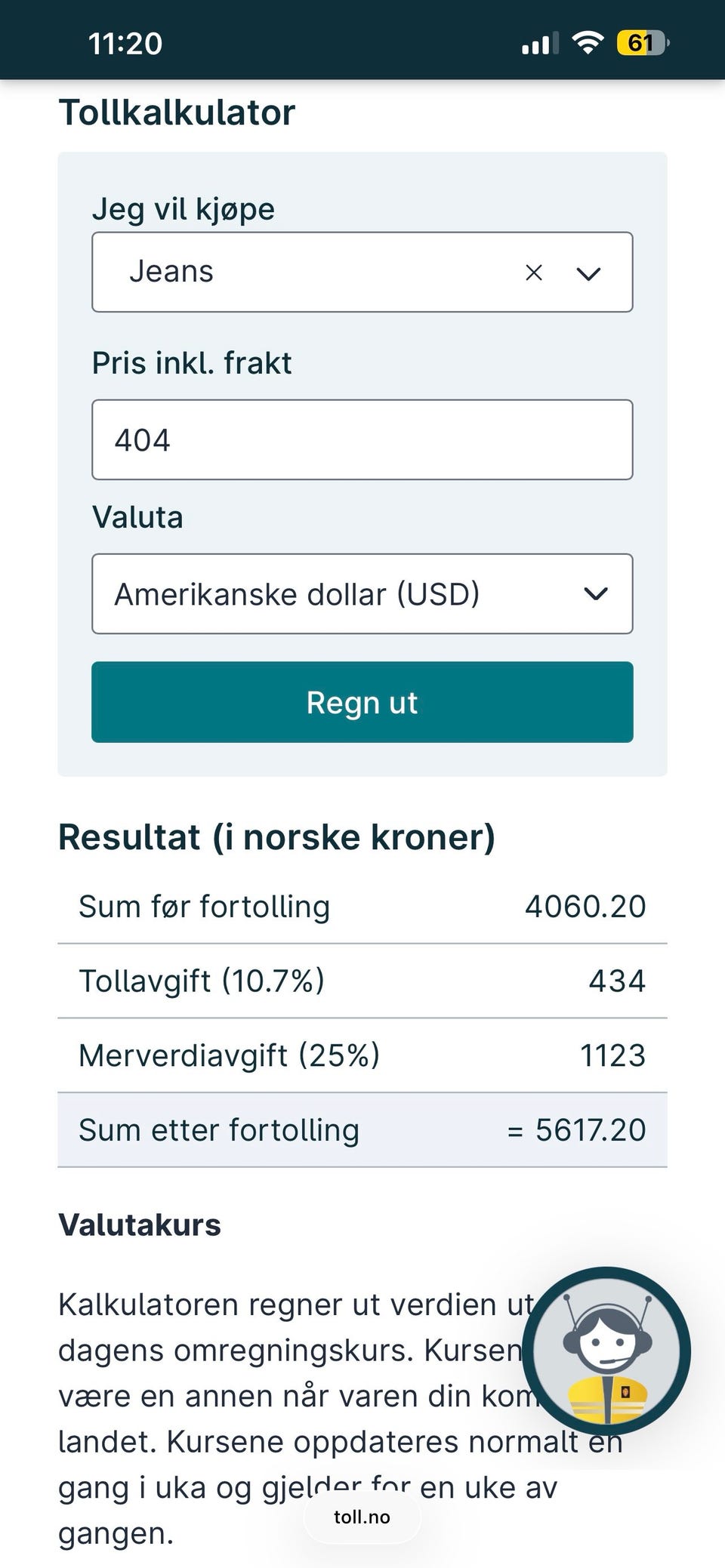
Task: Click the Sum etter fortolling total row
Action: pyautogui.click(x=362, y=1130)
